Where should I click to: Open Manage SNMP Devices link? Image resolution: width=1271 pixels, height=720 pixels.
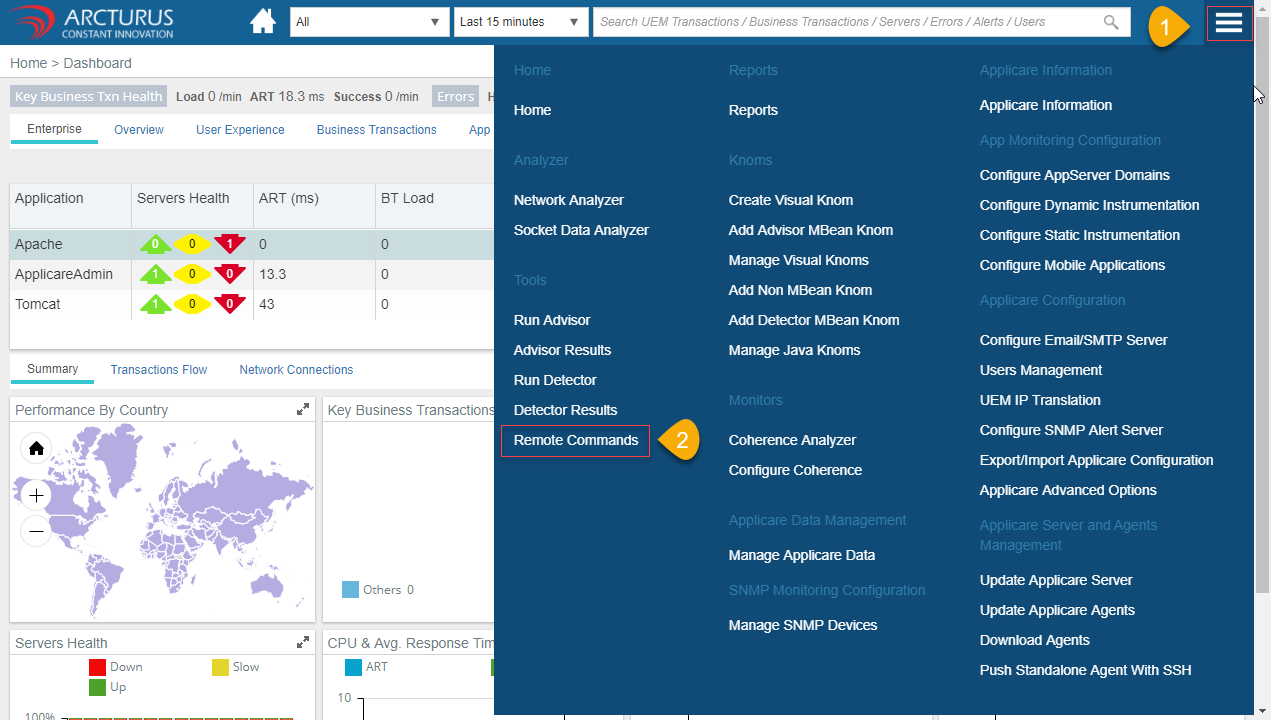(x=802, y=625)
